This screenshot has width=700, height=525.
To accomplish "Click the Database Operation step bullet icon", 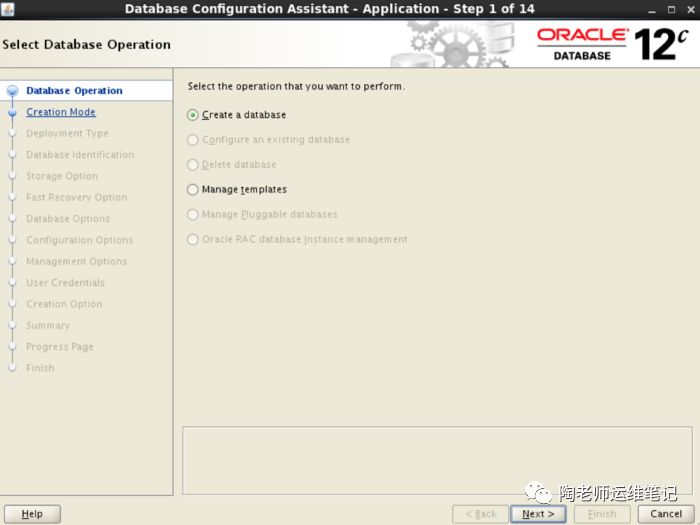I will point(12,91).
